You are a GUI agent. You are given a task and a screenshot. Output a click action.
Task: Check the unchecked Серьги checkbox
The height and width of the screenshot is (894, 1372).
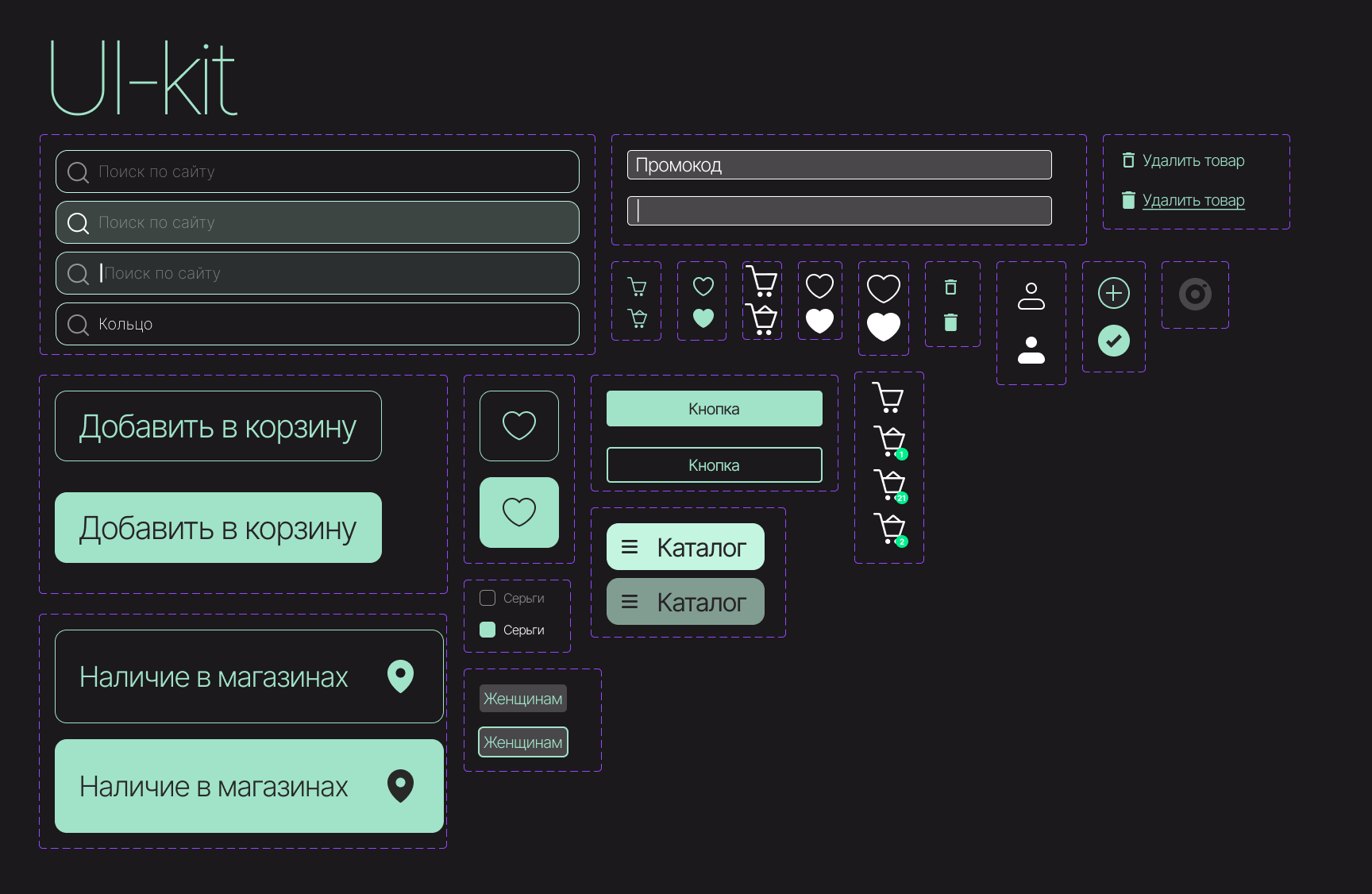pos(488,598)
